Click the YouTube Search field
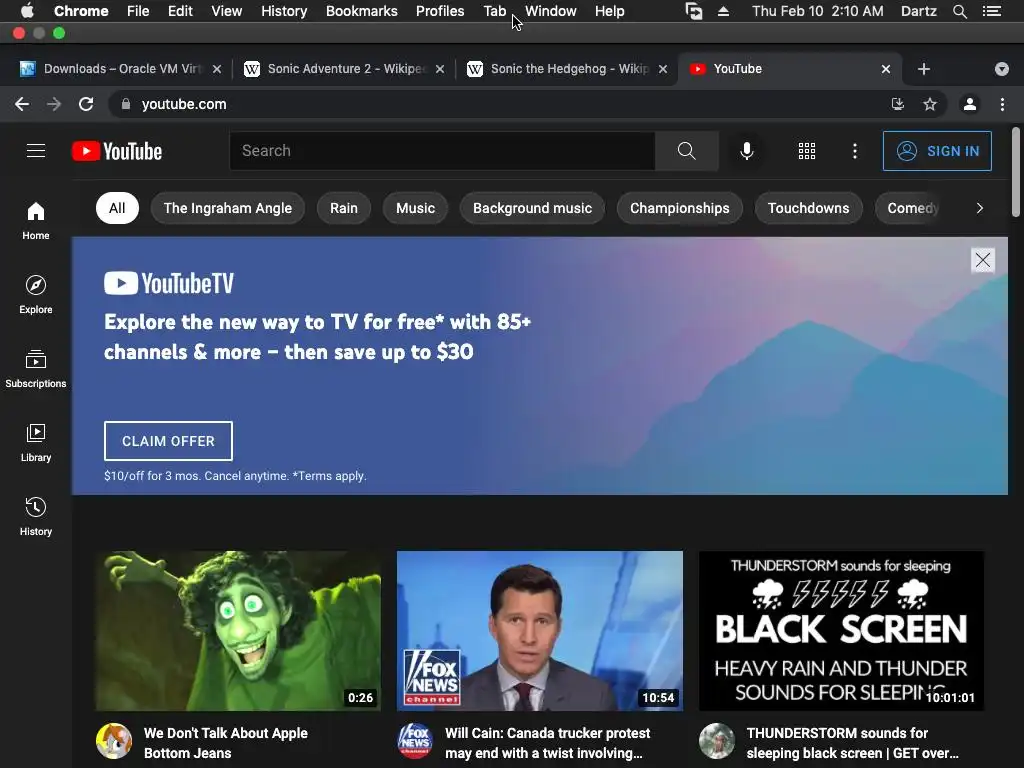This screenshot has width=1024, height=768. [442, 151]
